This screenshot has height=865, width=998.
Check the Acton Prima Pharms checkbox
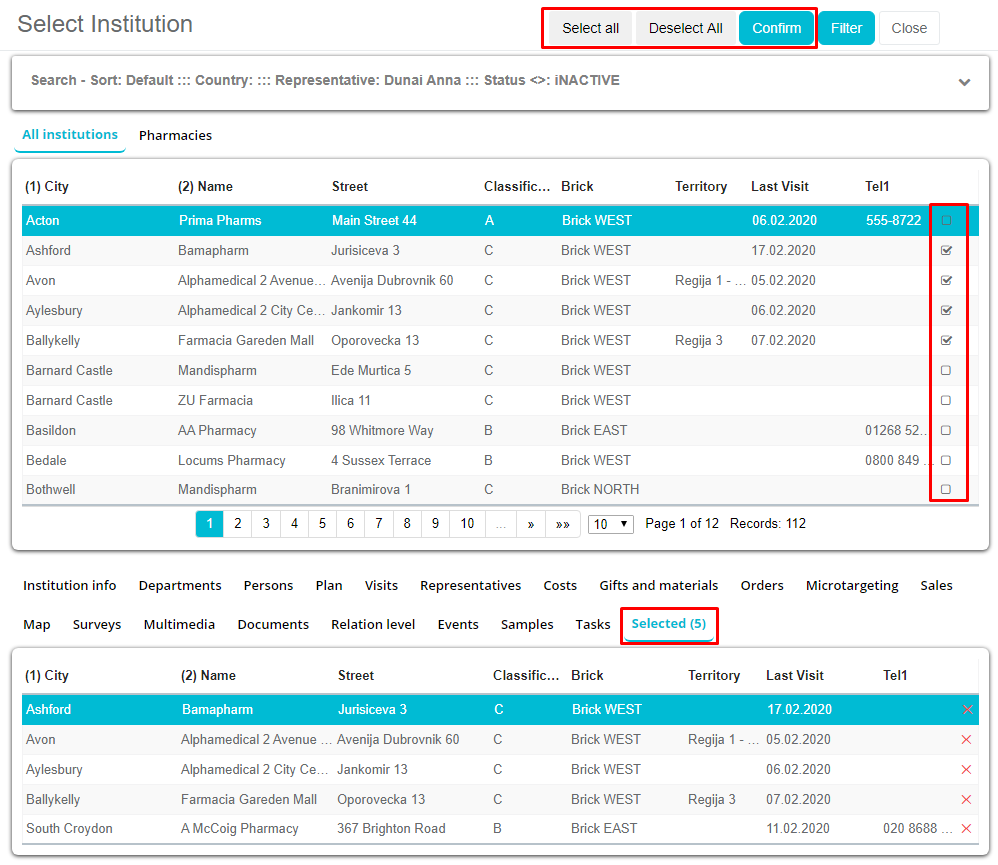pos(946,221)
